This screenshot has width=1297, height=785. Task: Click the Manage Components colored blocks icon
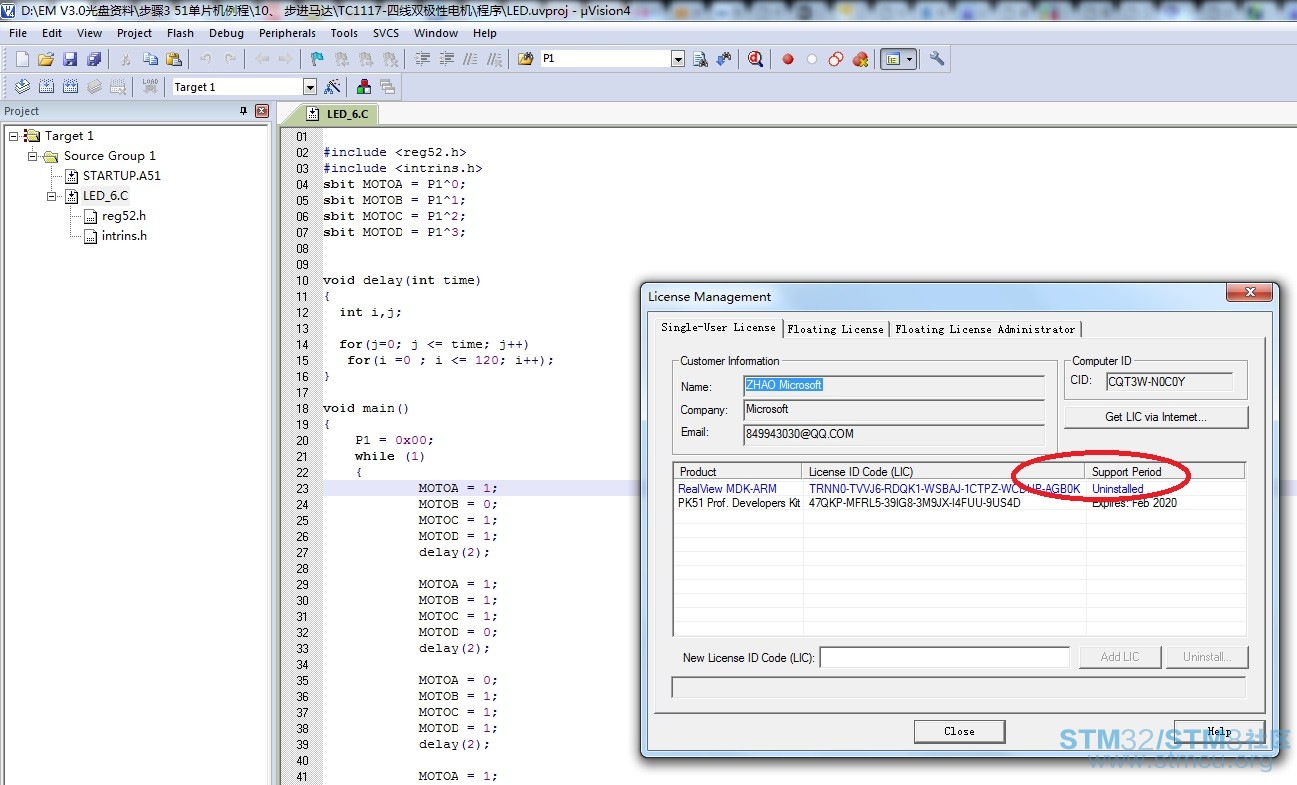click(364, 87)
